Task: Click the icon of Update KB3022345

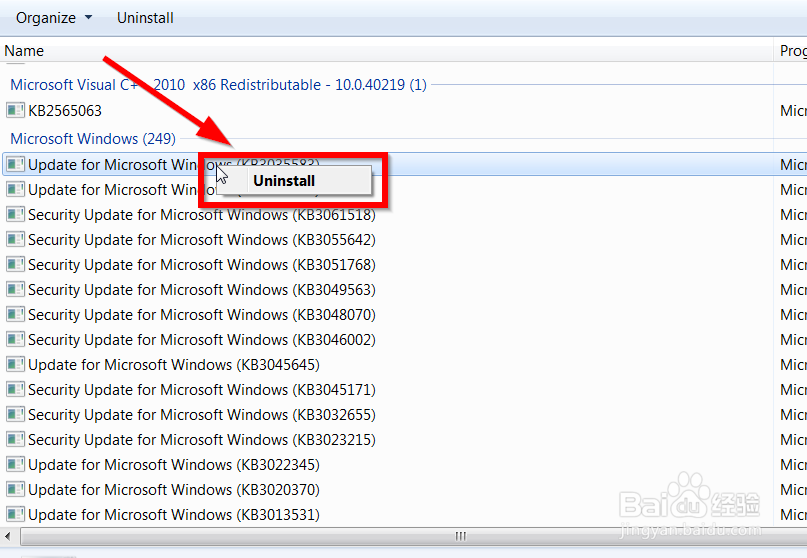Action: [15, 464]
